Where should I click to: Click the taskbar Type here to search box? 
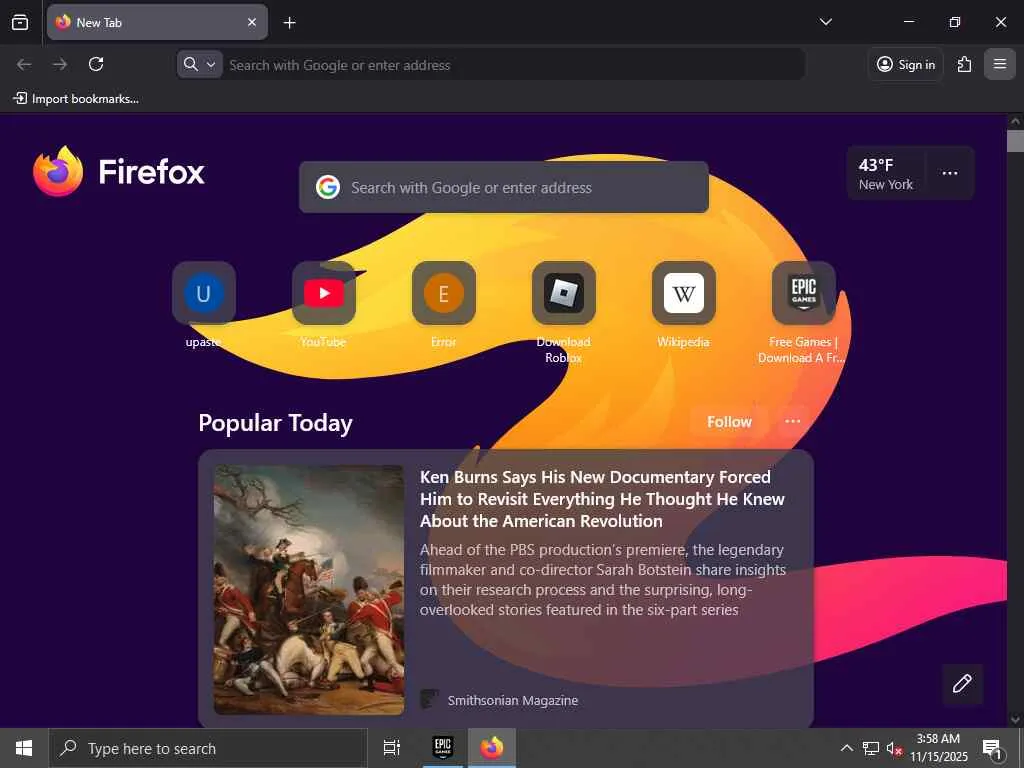pos(208,748)
